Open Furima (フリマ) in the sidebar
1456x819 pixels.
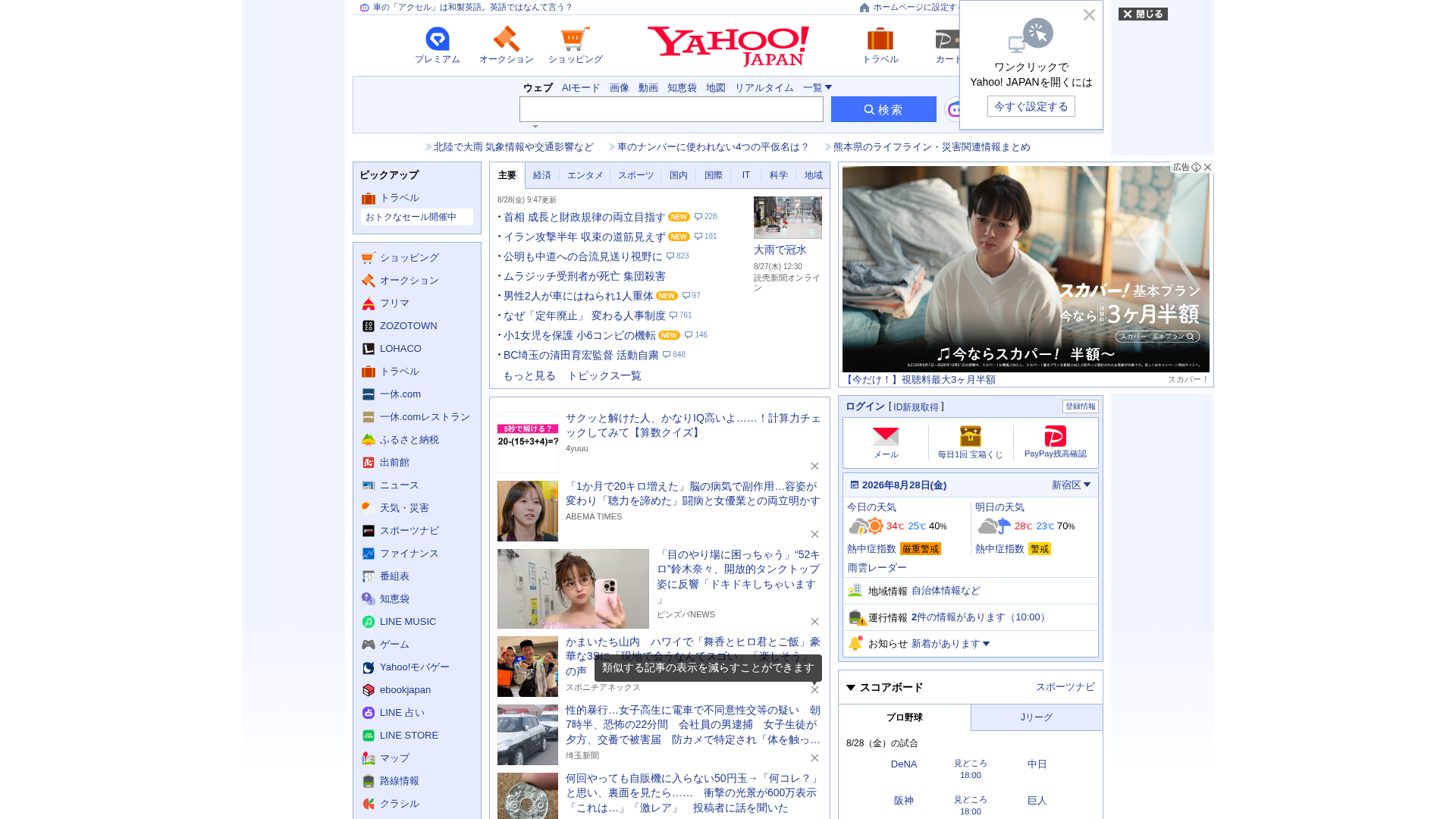coord(394,303)
